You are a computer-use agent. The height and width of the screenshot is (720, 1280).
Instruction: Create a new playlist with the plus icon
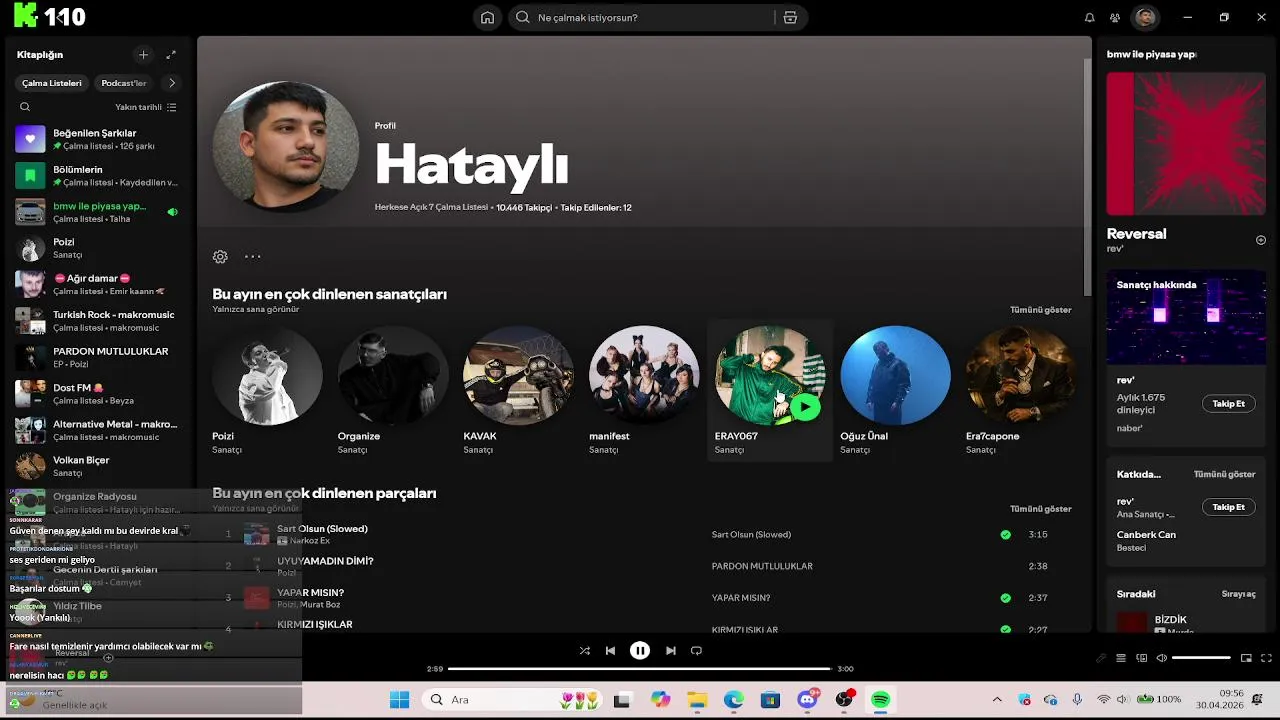click(x=144, y=55)
